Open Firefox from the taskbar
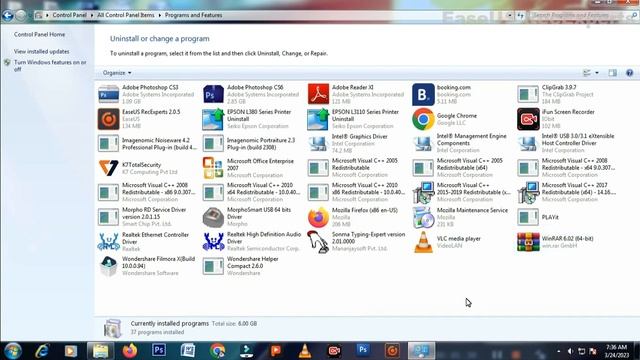 (130, 351)
